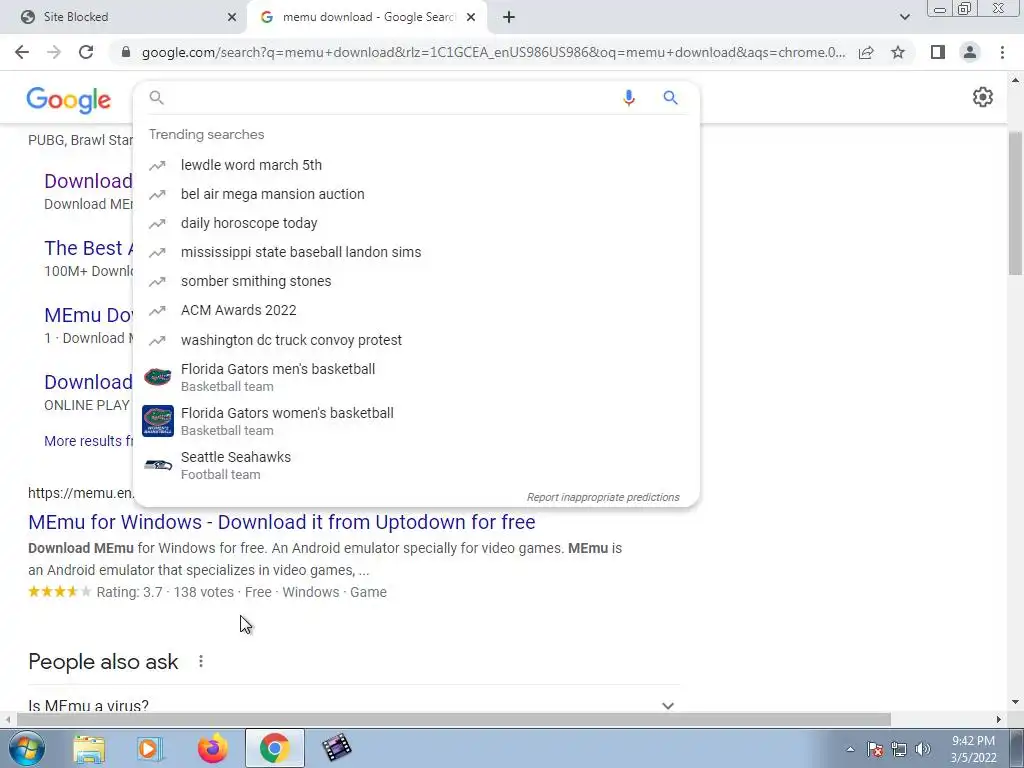
Task: Select suggestion daily horoscope today
Action: pyautogui.click(x=416, y=223)
